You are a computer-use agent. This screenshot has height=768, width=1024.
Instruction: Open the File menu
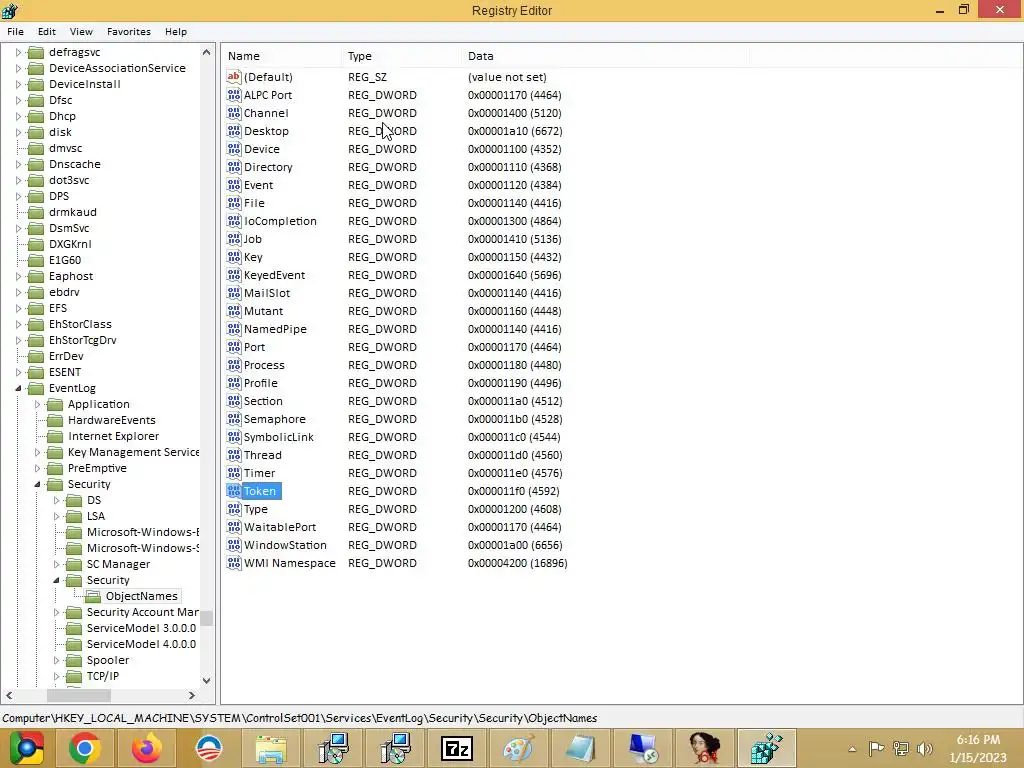click(15, 31)
